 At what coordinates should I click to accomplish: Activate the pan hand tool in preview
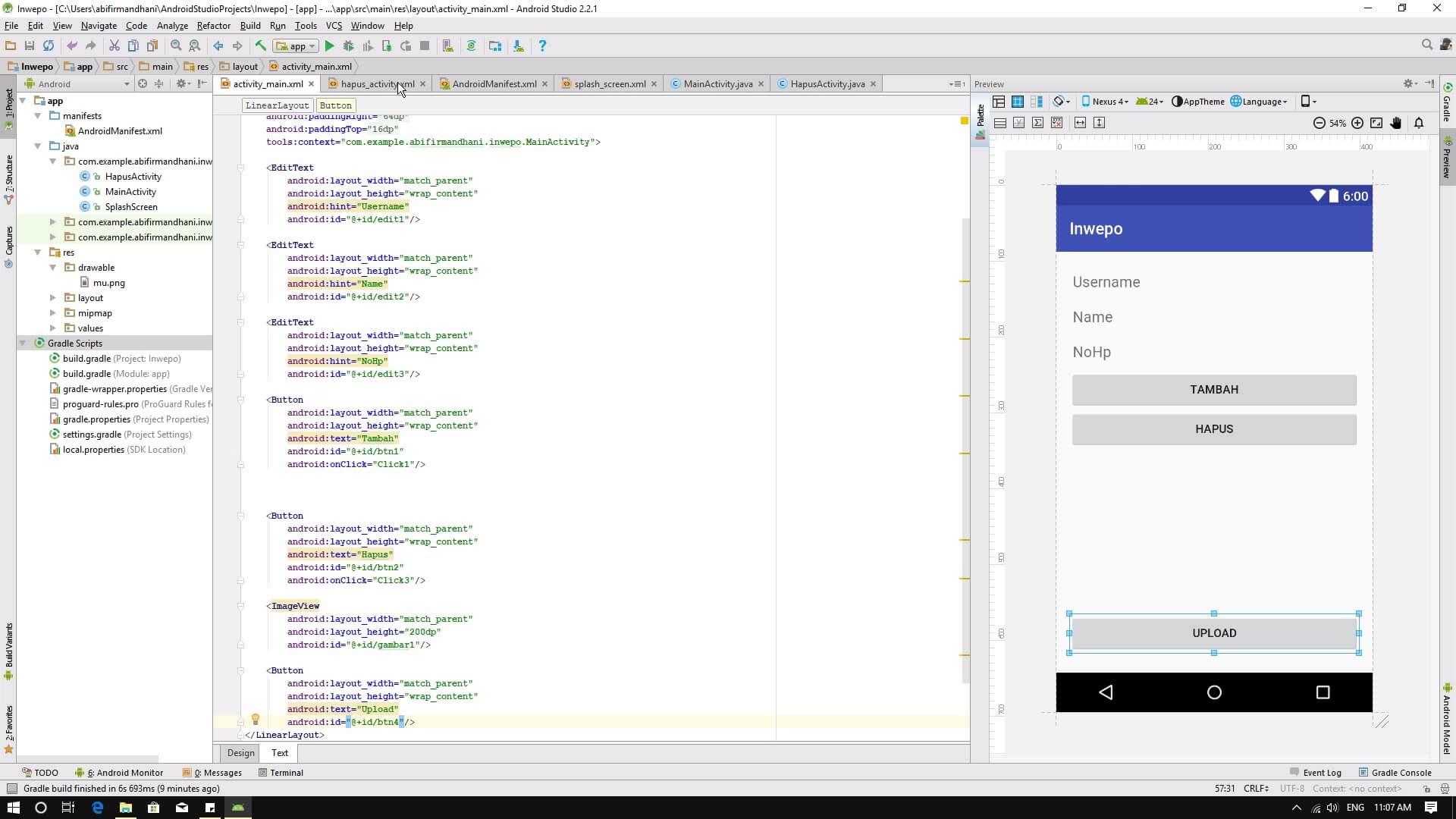pyautogui.click(x=1395, y=123)
